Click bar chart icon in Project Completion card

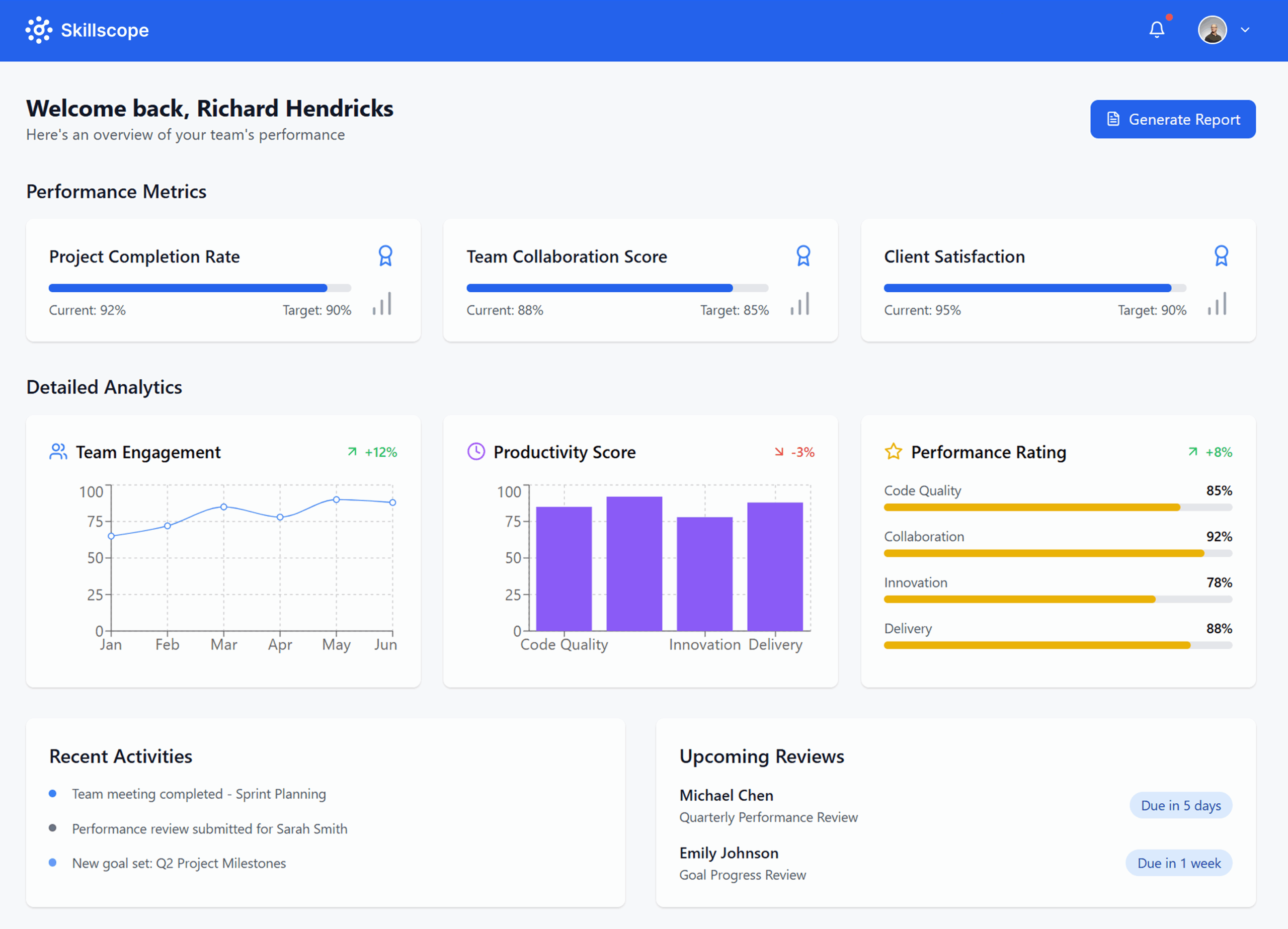click(382, 304)
